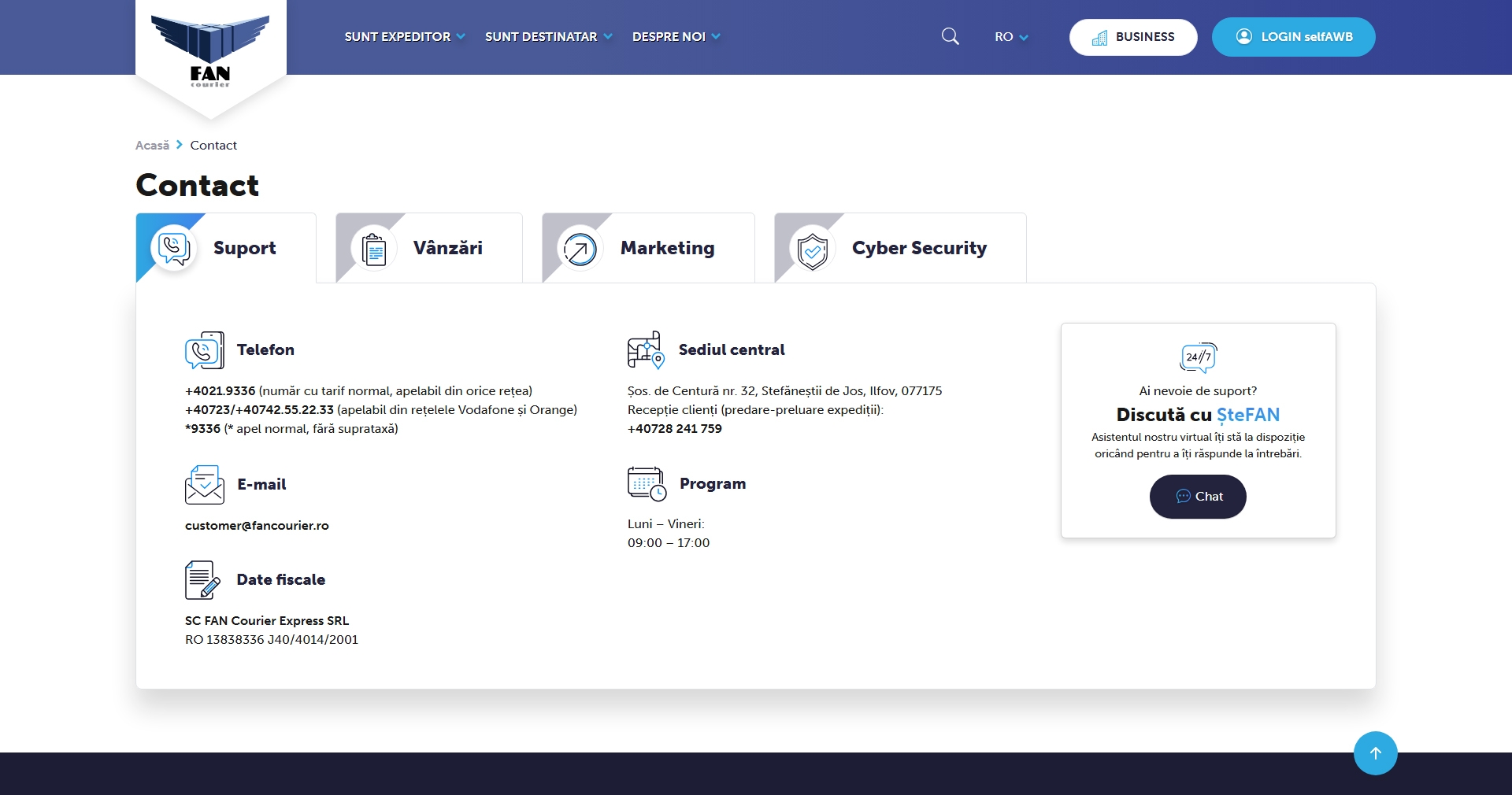
Task: Open the RO language selector
Action: (1011, 37)
